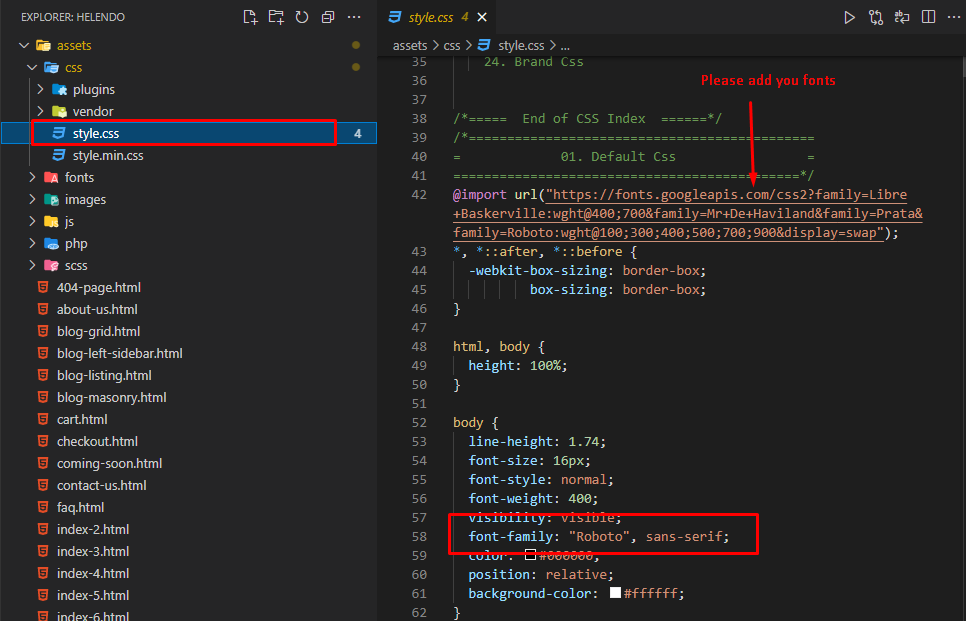Click style.css in the breadcrumb path

tap(521, 46)
